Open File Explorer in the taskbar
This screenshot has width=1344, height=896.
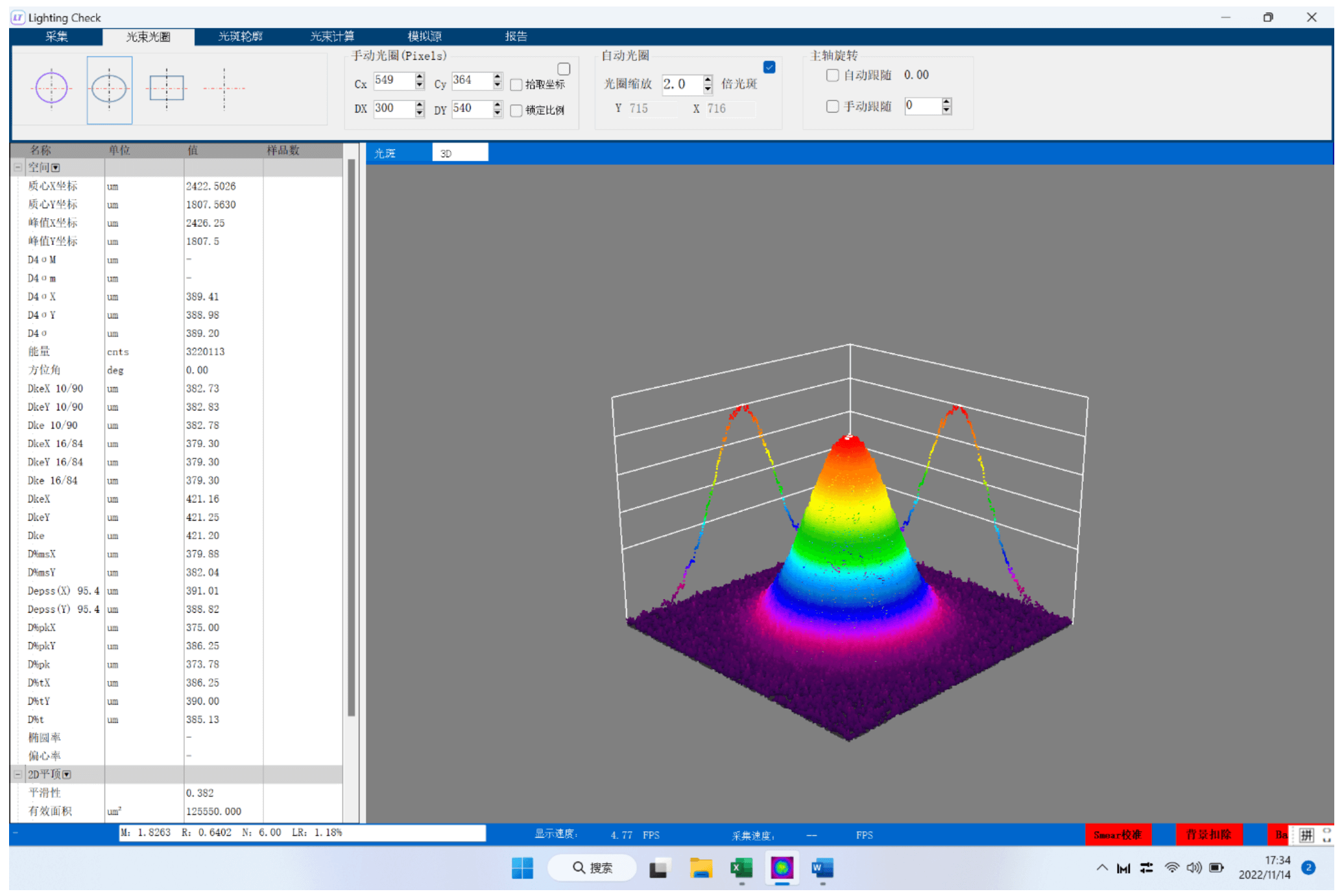tap(701, 867)
